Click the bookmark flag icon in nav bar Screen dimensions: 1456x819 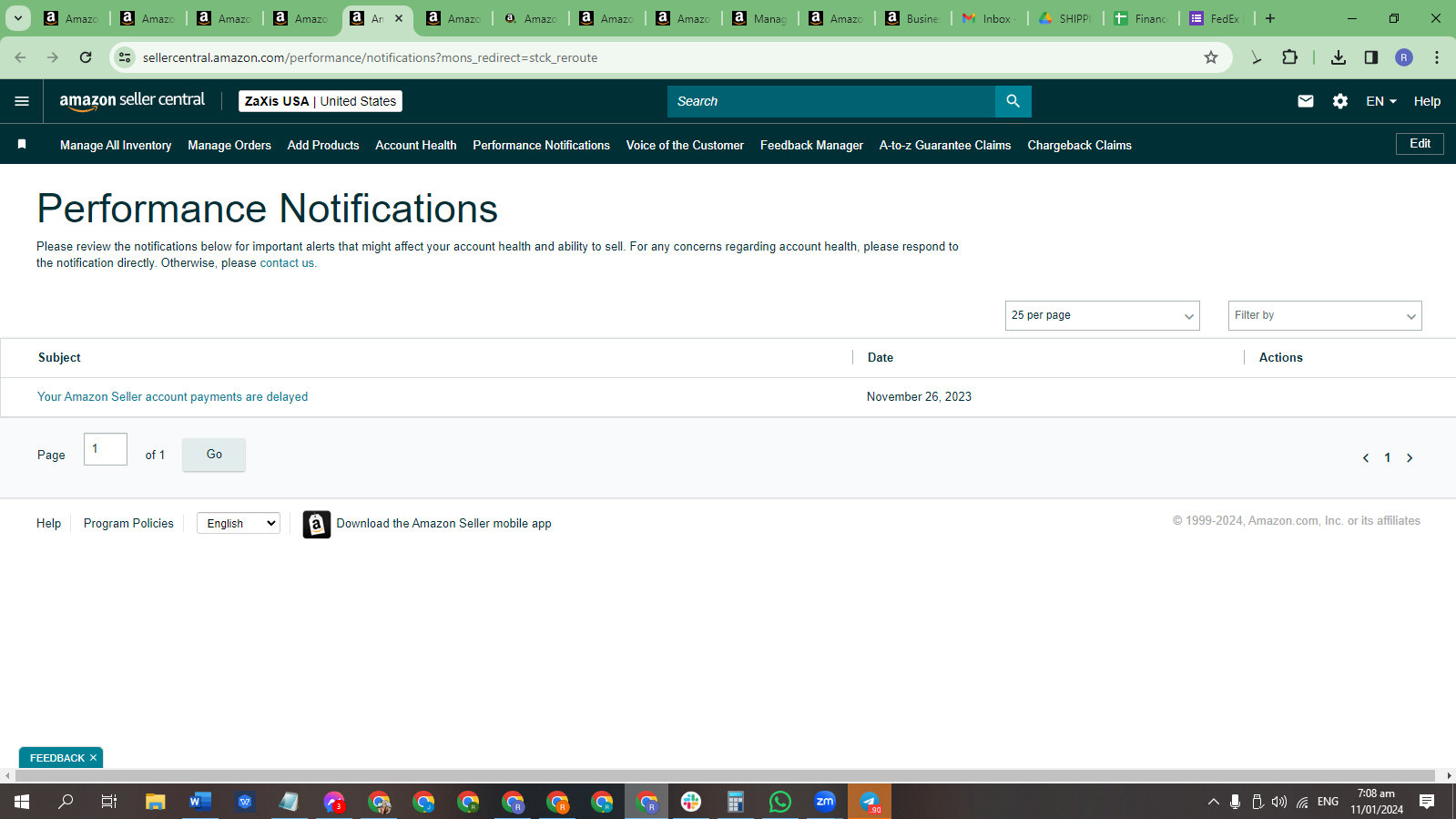click(x=22, y=144)
